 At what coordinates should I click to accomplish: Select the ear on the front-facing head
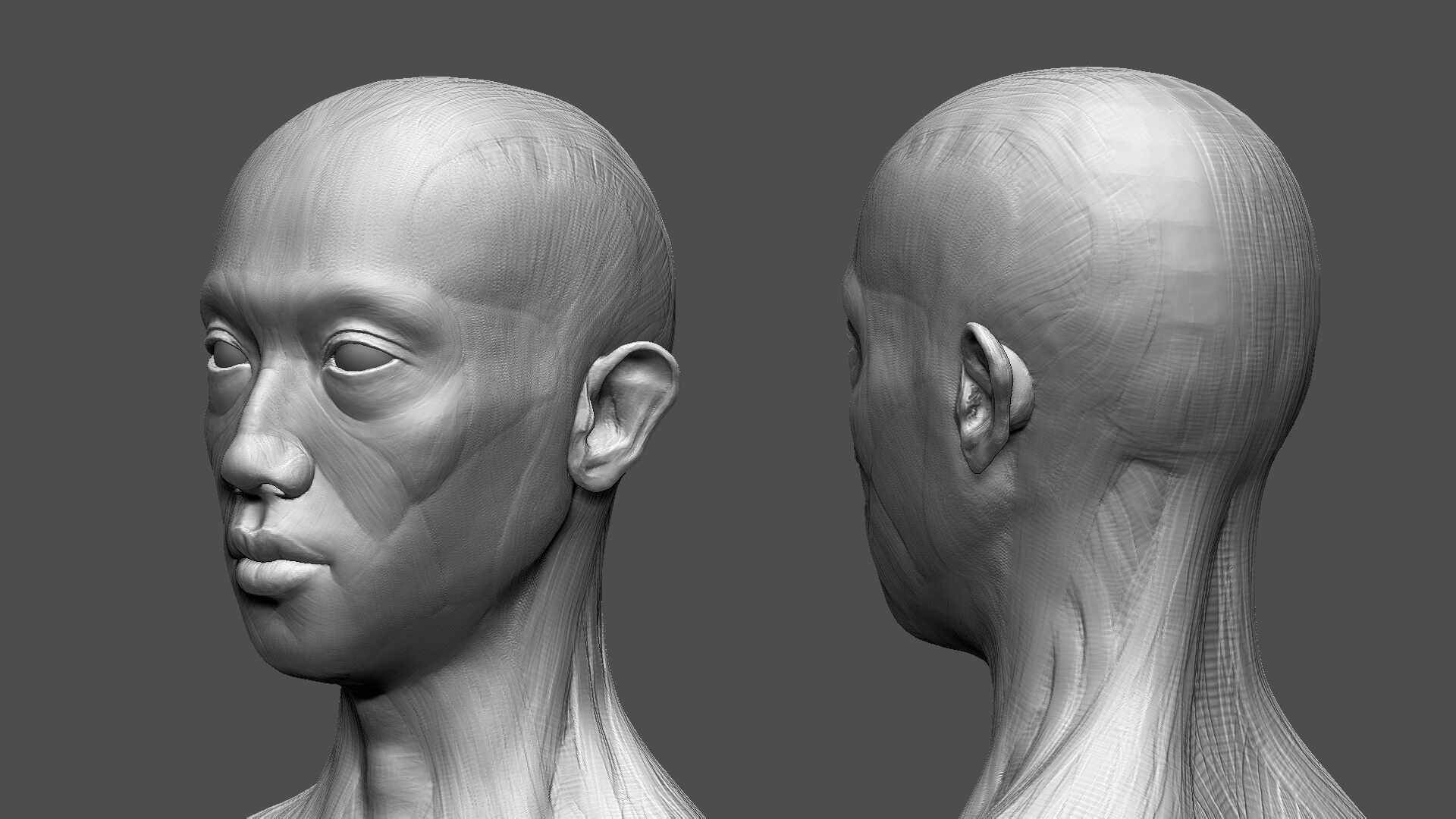point(623,416)
